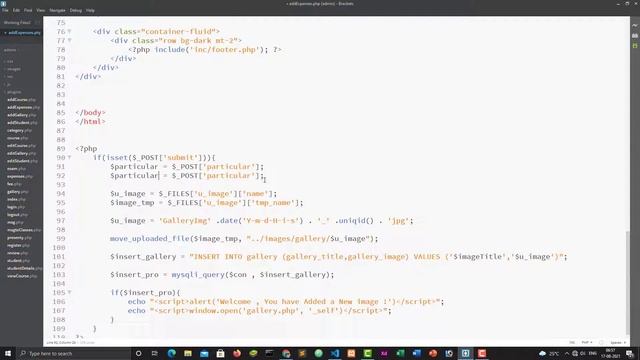Open exam.php from file tree
Screen dimensions: 640x360
(x=16, y=169)
